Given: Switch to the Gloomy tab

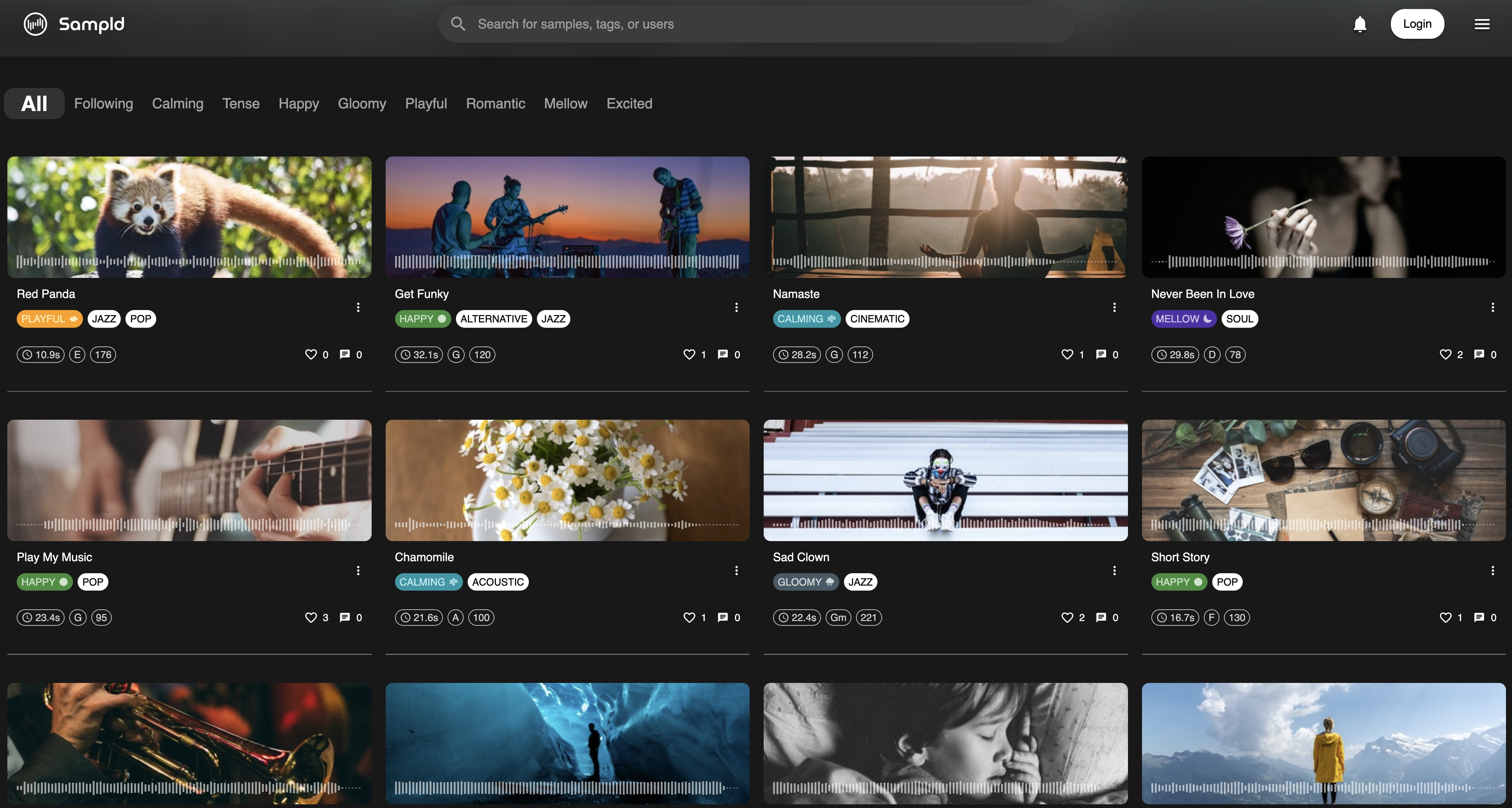Looking at the screenshot, I should [x=362, y=104].
